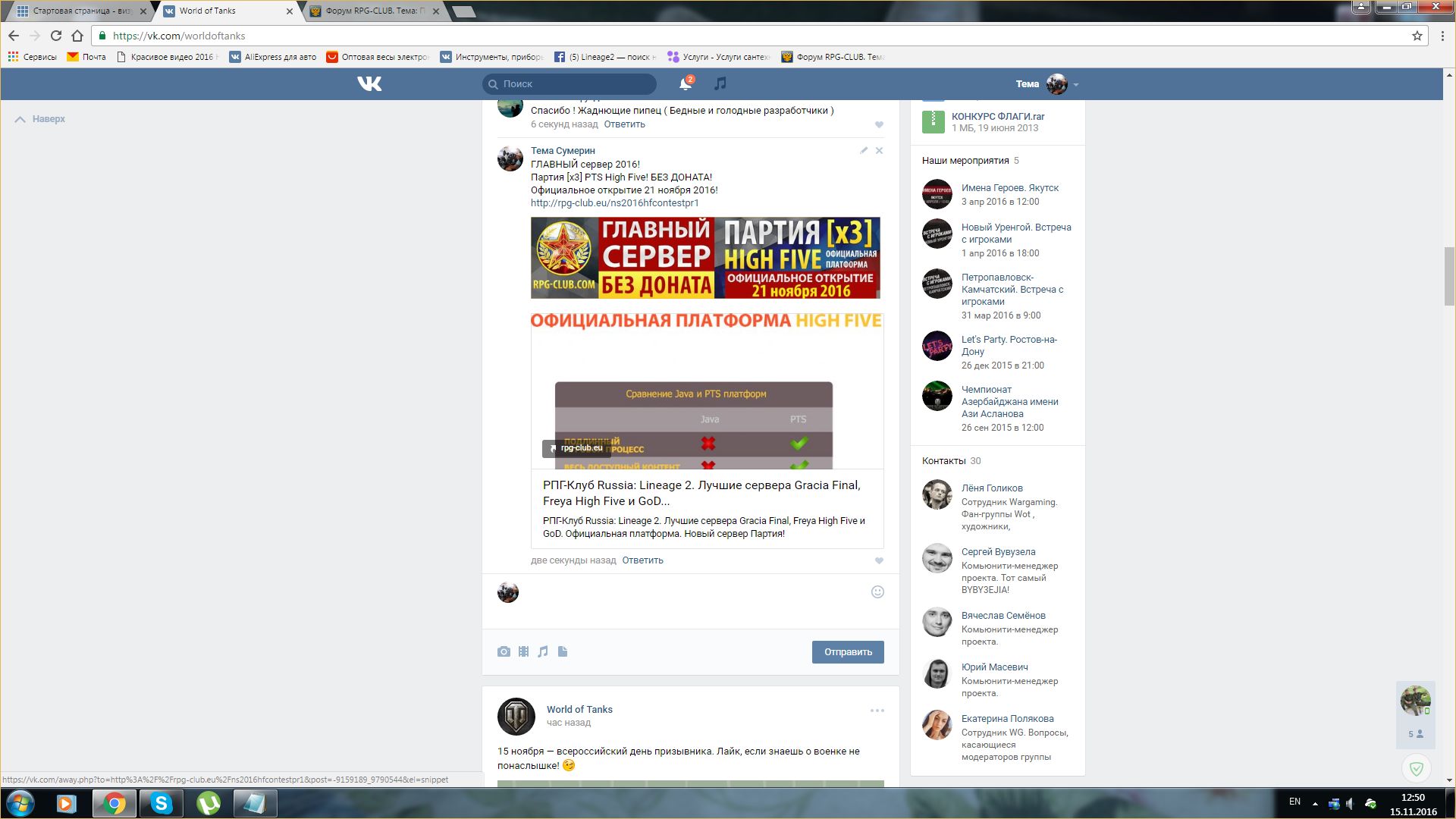The width and height of the screenshot is (1456, 819).
Task: Open AliExpress для авто bookmark
Action: pos(272,57)
